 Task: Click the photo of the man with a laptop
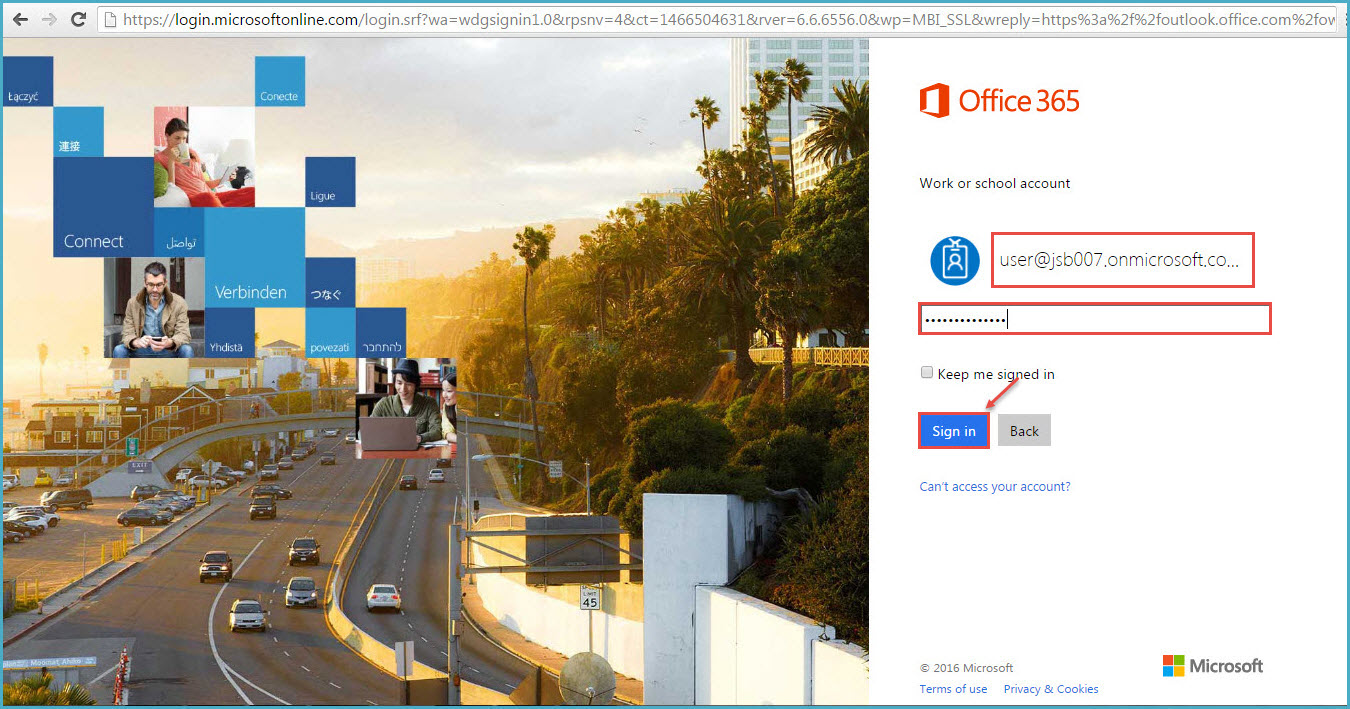(x=406, y=408)
